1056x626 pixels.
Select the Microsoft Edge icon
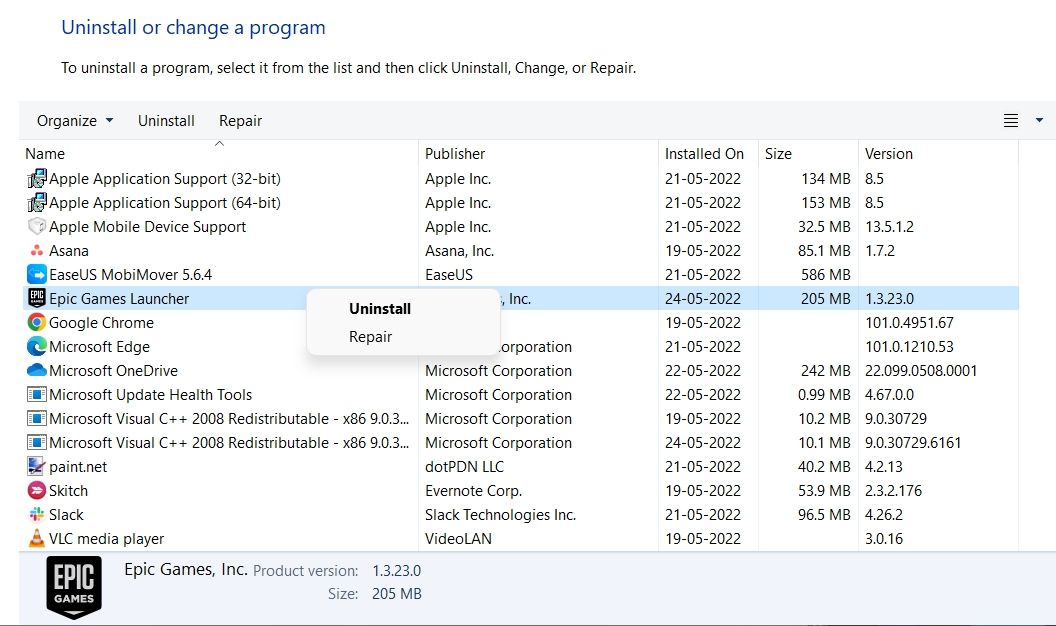click(x=36, y=347)
